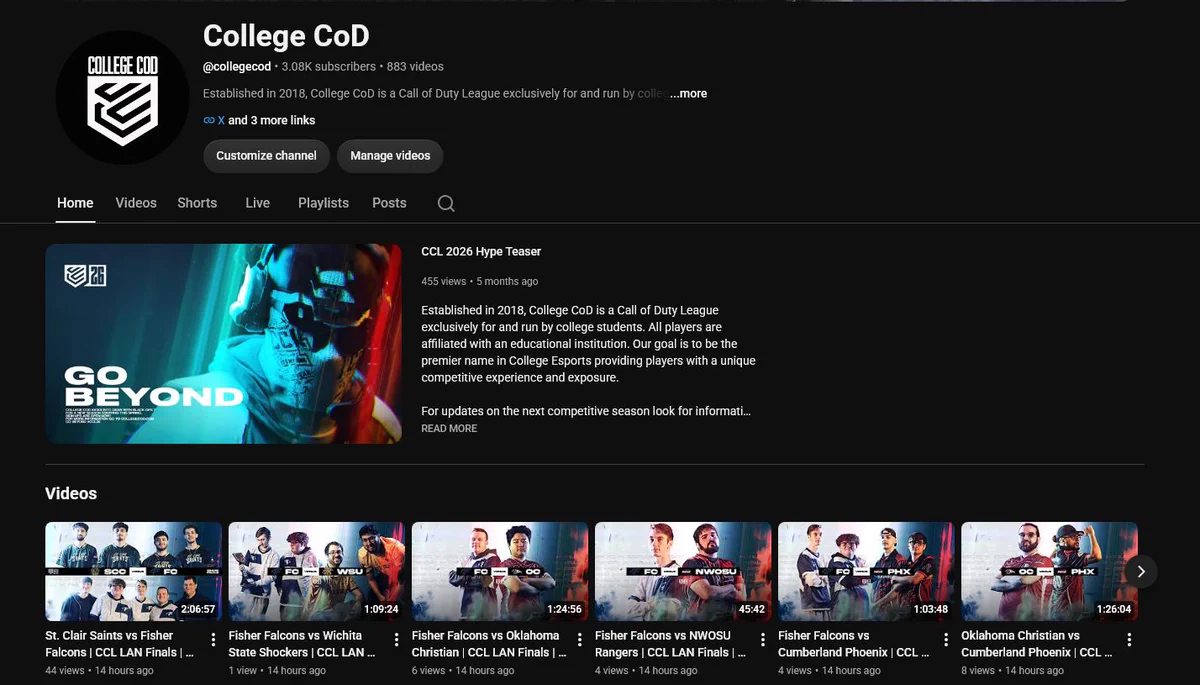Open menu for Fisher Falcons vs NWOSU video
The image size is (1200, 685).
(x=762, y=640)
